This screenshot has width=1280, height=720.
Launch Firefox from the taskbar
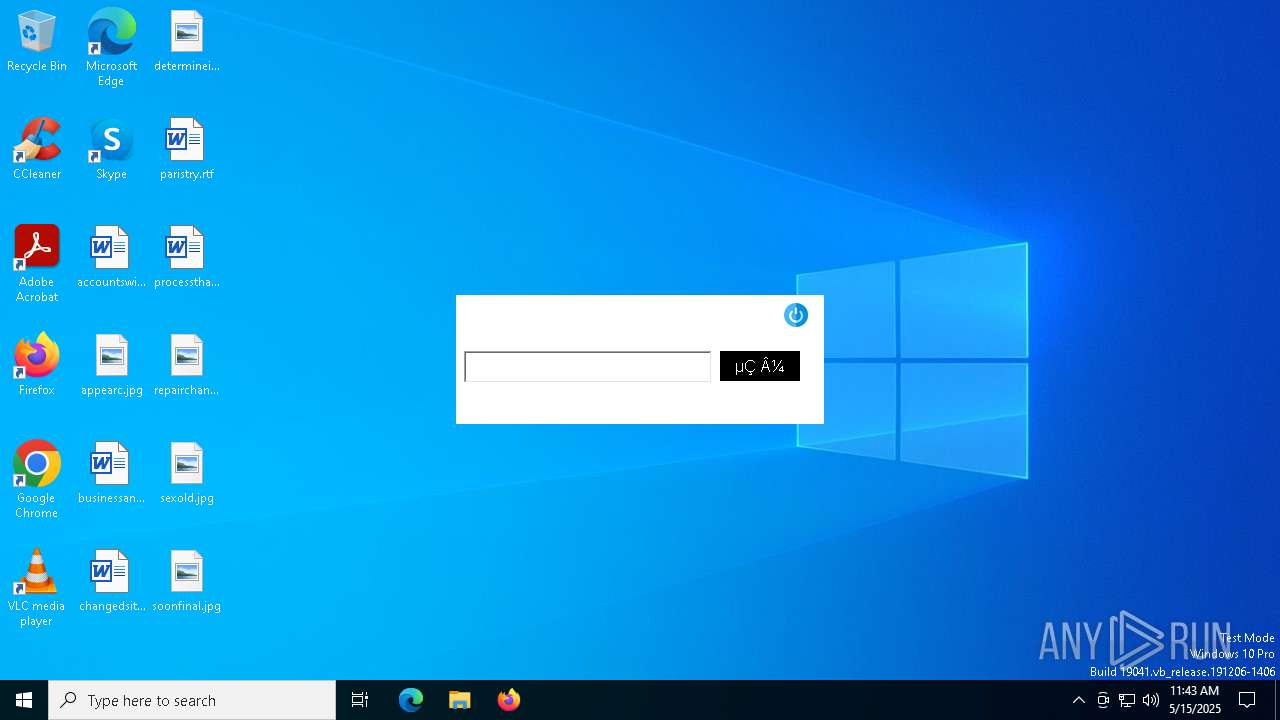click(508, 700)
